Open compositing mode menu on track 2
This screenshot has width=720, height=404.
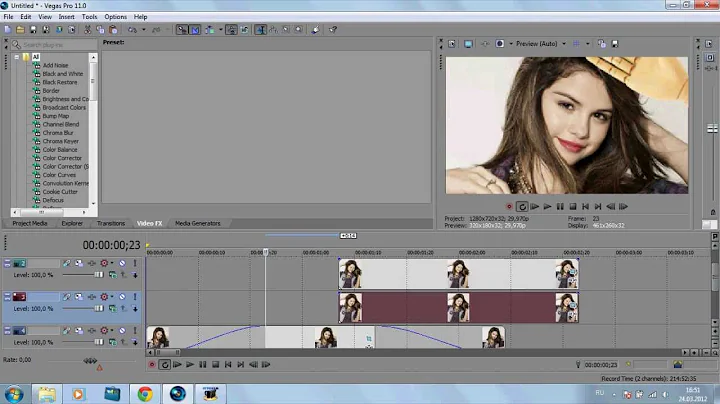point(112,275)
